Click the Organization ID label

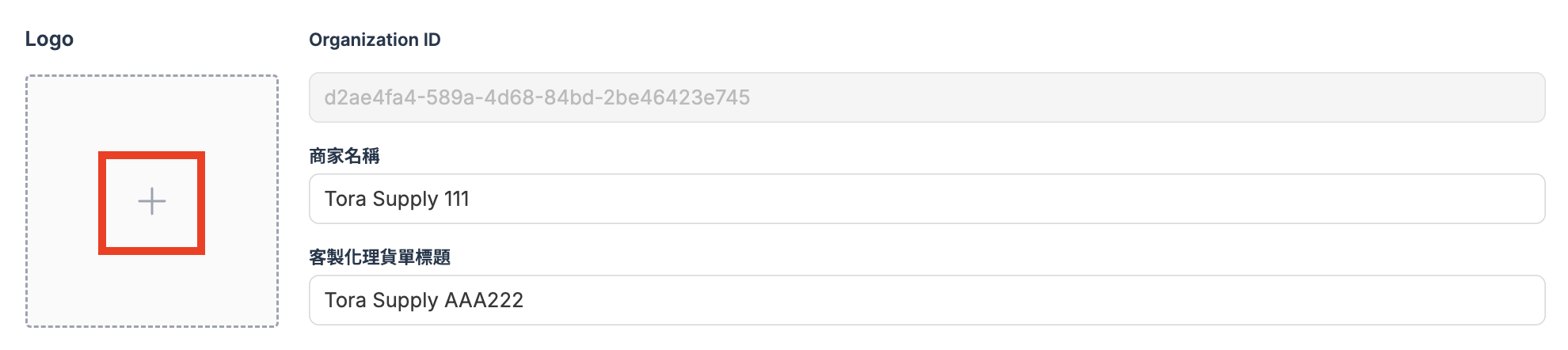pyautogui.click(x=375, y=40)
